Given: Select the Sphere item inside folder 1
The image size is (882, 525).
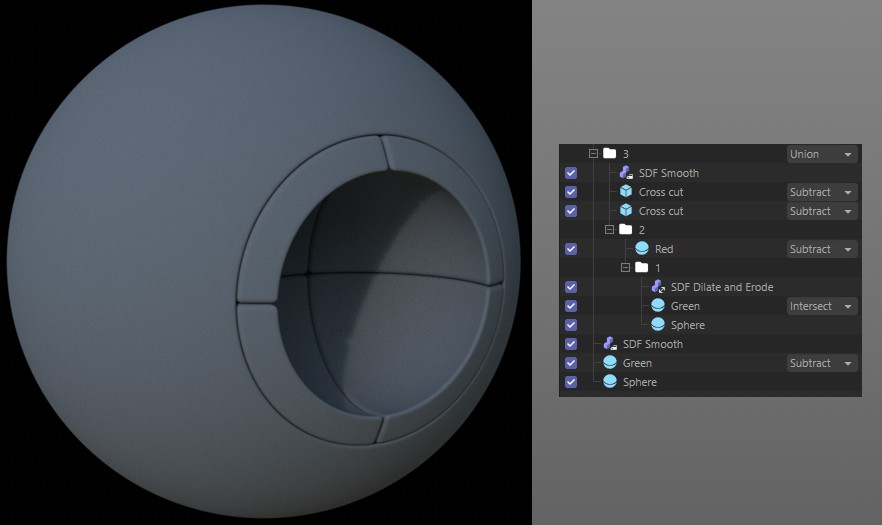Looking at the screenshot, I should point(687,325).
